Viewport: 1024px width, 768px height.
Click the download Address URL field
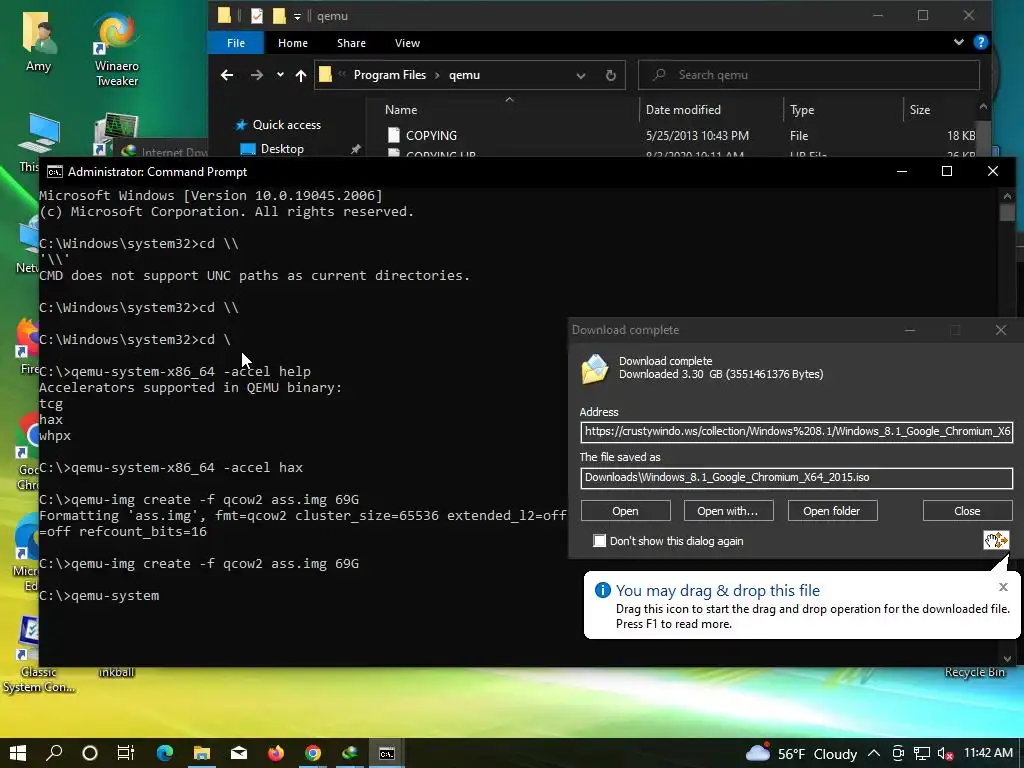(x=796, y=432)
